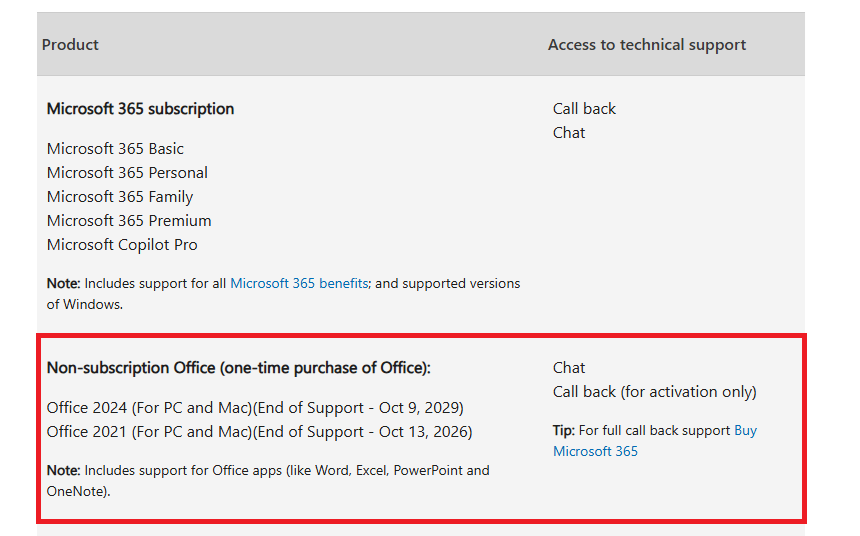Open the Microsoft 365 benefits link

(299, 283)
